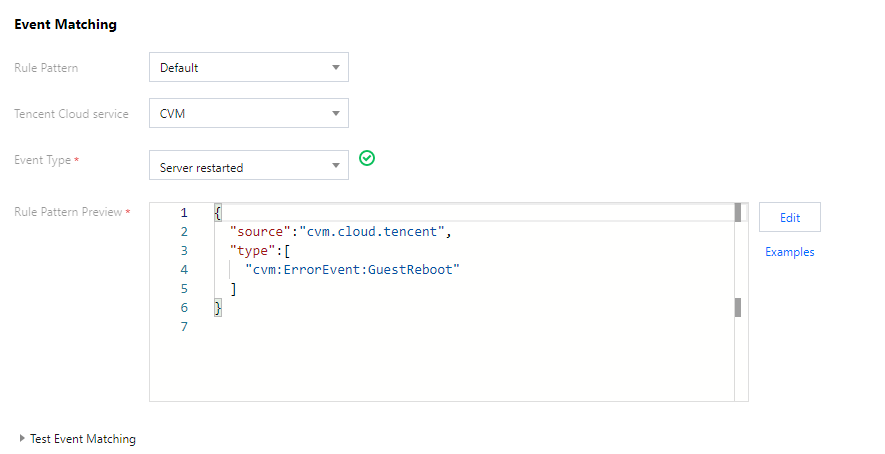Expand the Test Event Matching section triangle
Screen dimensions: 885x454
click(22, 439)
